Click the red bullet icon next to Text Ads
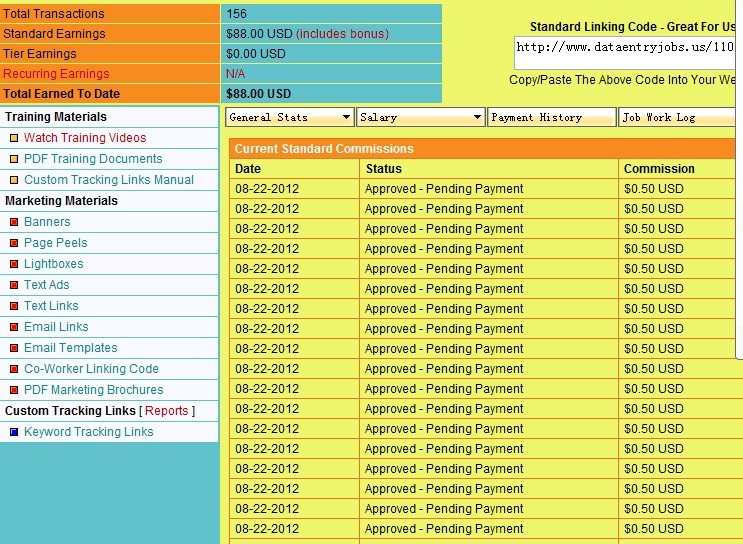The width and height of the screenshot is (743, 544). pos(14,285)
